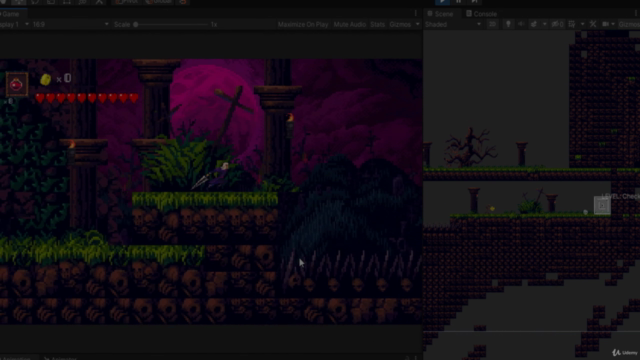Click the Play button in Unity toolbar
This screenshot has height=360, width=640.
click(x=442, y=2)
